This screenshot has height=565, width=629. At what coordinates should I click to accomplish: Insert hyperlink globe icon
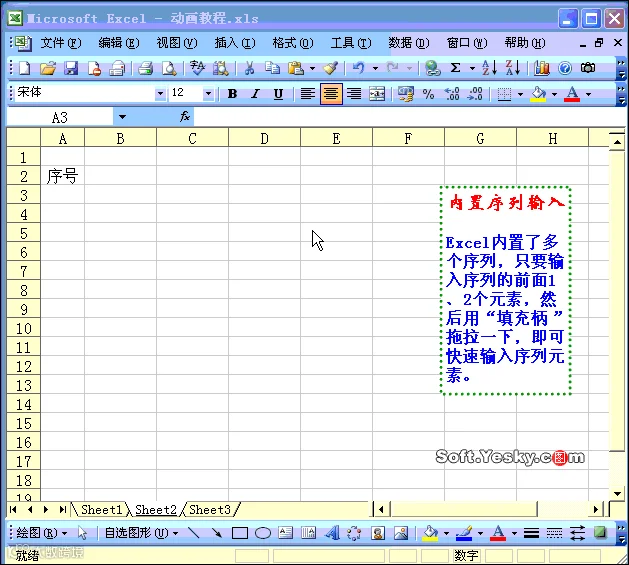(x=433, y=68)
